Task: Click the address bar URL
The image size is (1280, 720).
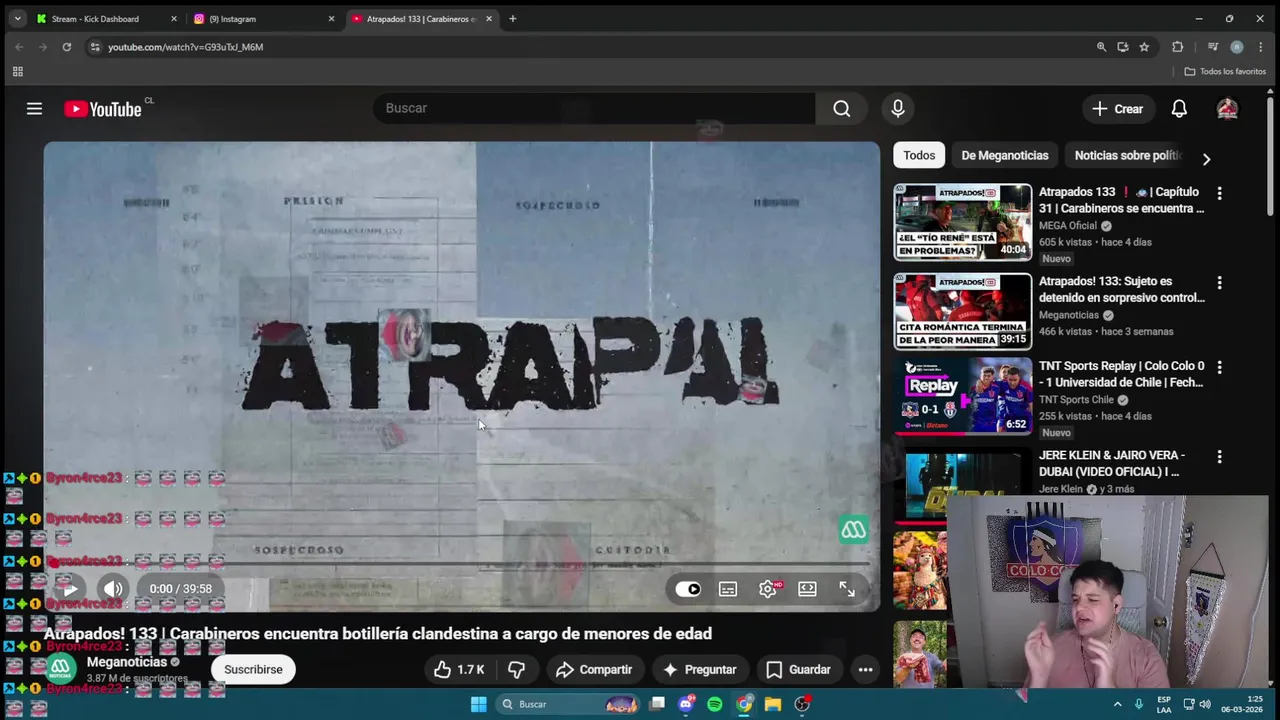Action: click(185, 47)
